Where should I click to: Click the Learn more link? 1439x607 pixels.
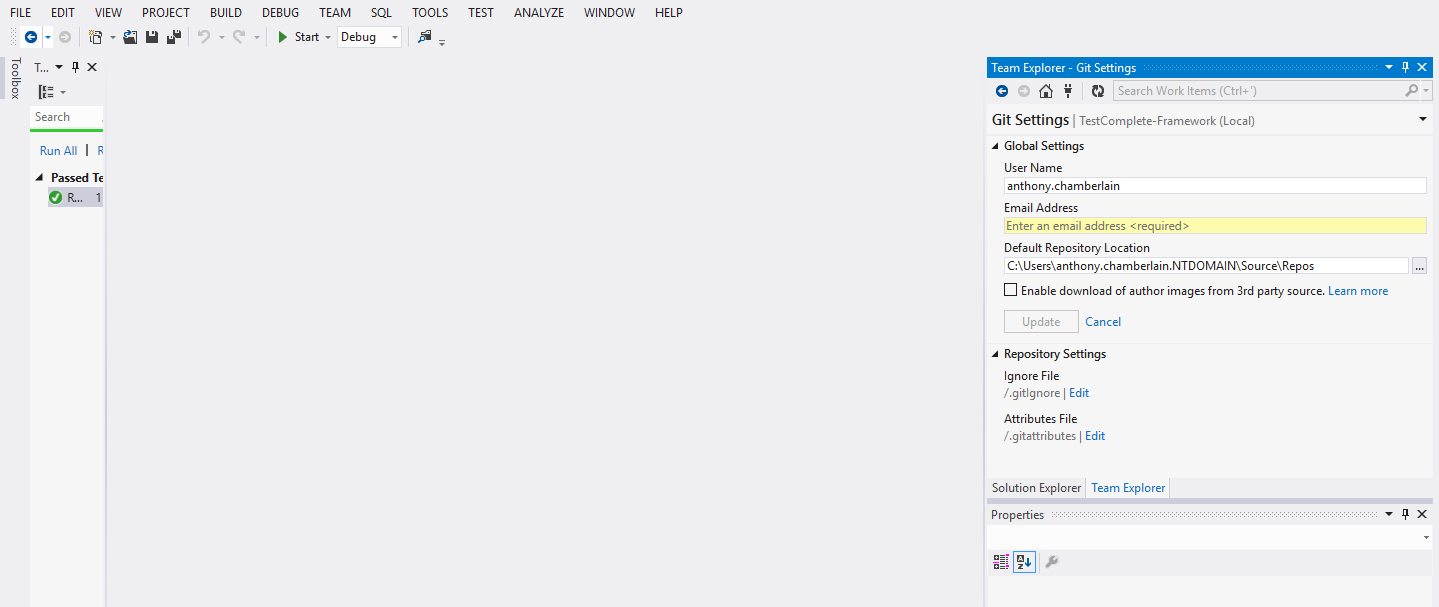click(1357, 290)
